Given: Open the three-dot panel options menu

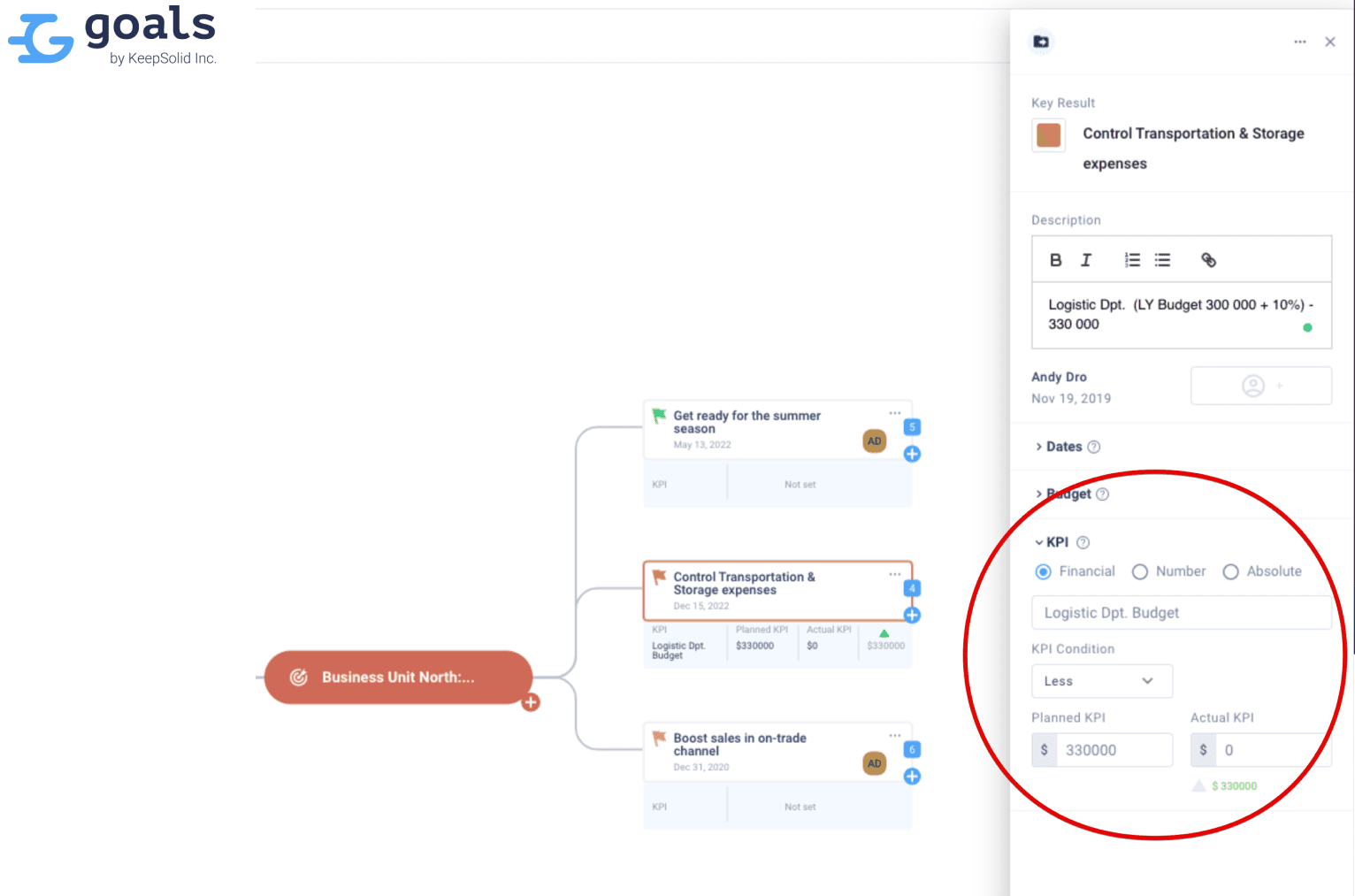Looking at the screenshot, I should coord(1299,42).
